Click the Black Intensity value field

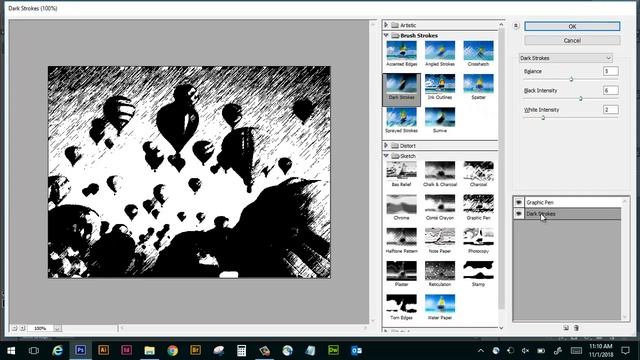(x=611, y=90)
